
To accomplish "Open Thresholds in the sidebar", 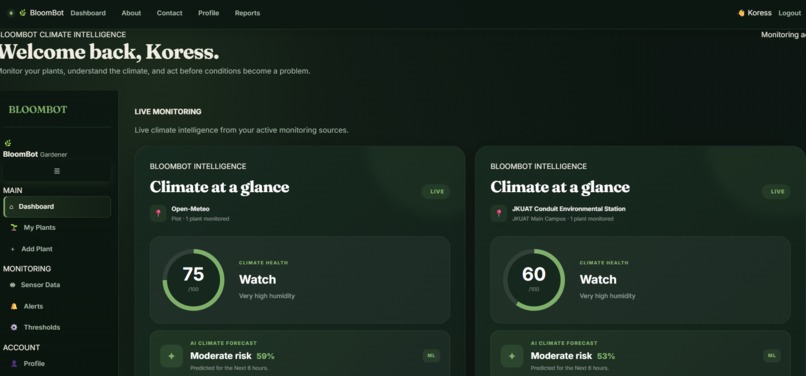I will (x=42, y=327).
